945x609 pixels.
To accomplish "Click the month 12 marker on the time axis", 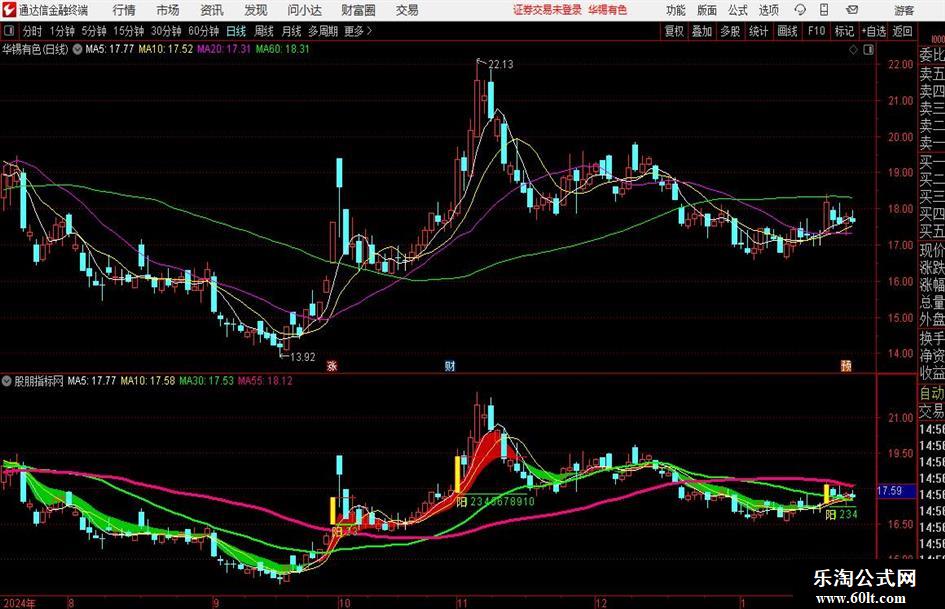I will pyautogui.click(x=601, y=603).
